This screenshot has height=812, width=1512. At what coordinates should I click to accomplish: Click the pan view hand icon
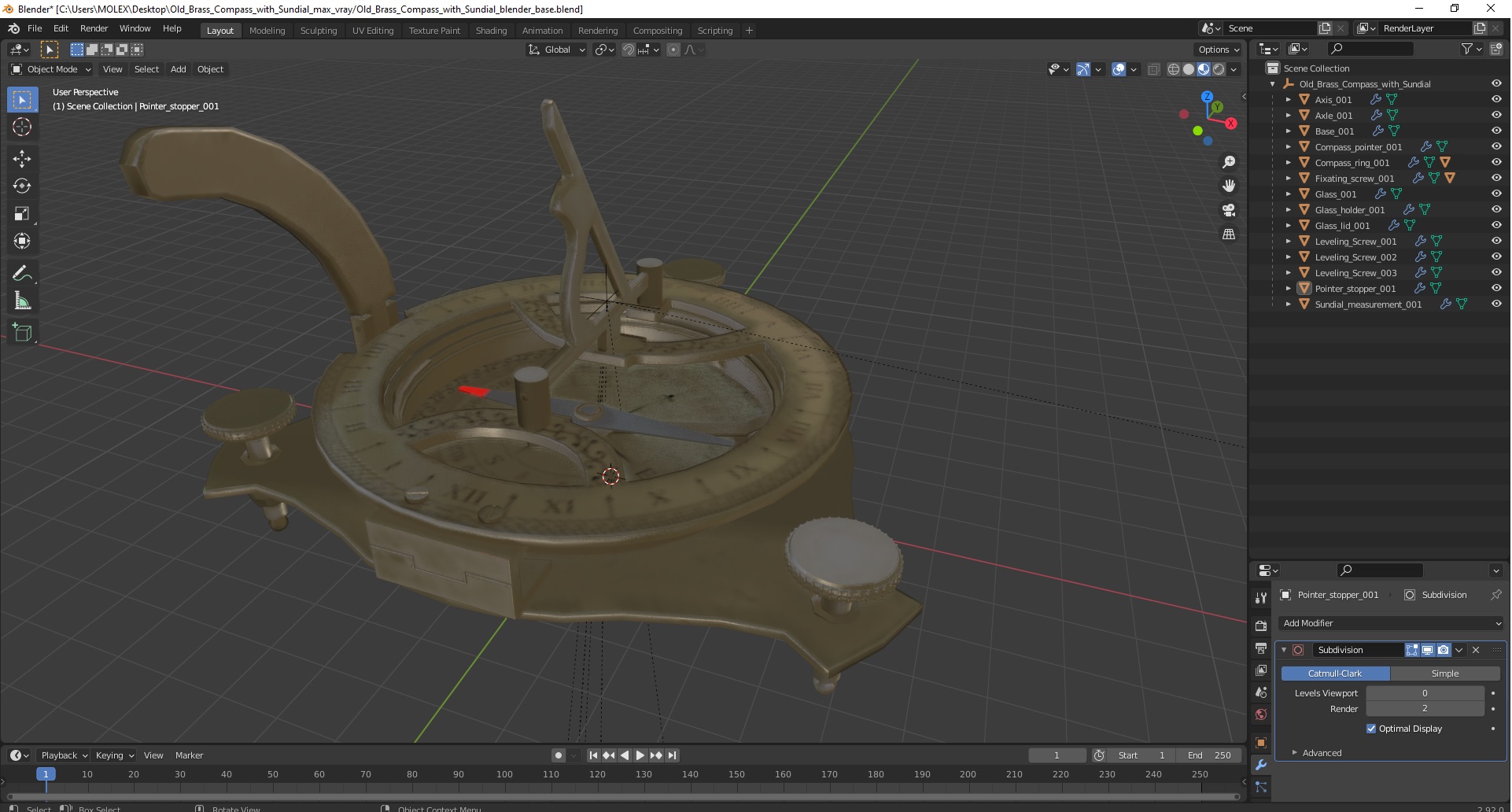point(1229,186)
